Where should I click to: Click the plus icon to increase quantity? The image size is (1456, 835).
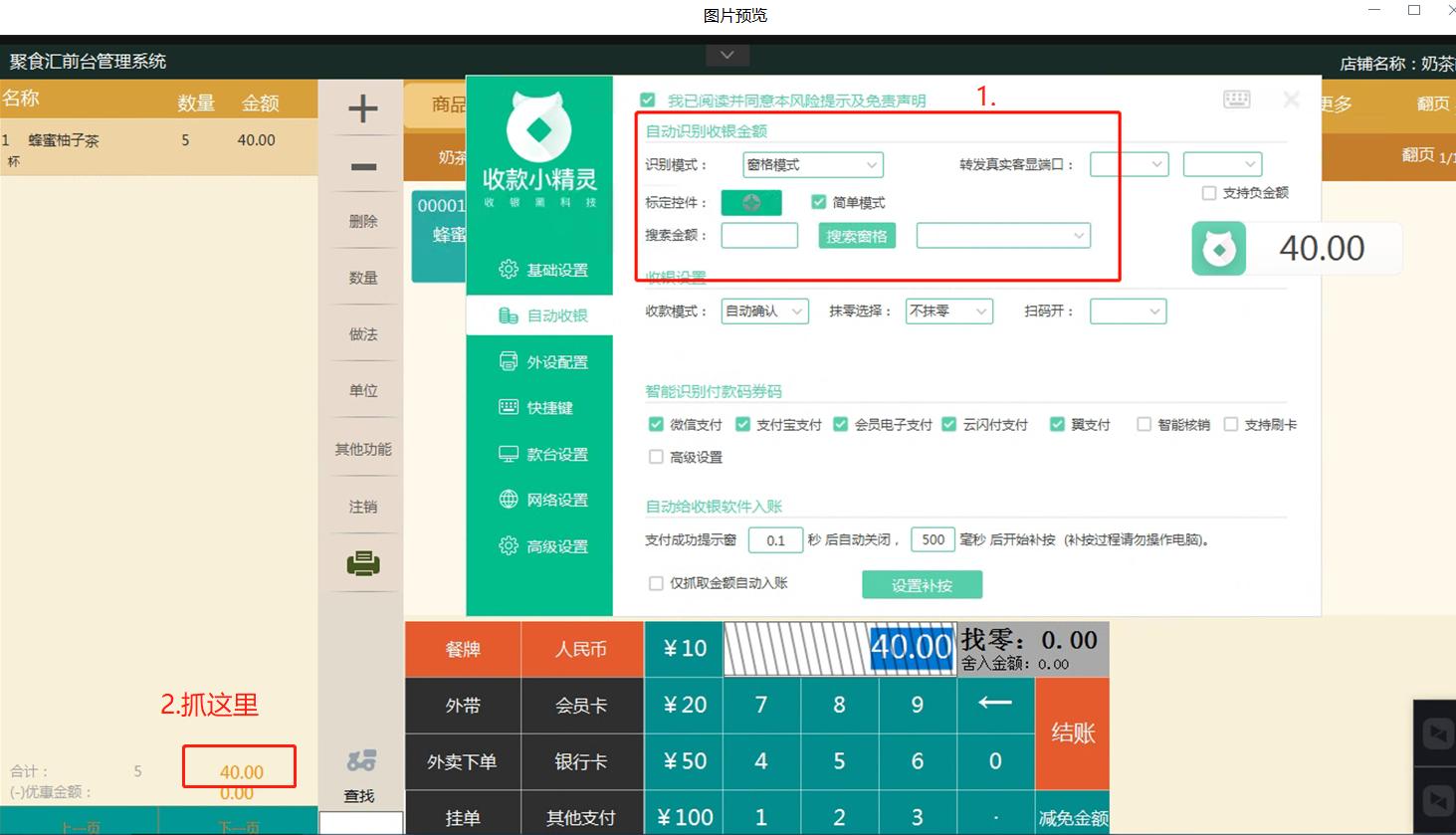coord(363,107)
